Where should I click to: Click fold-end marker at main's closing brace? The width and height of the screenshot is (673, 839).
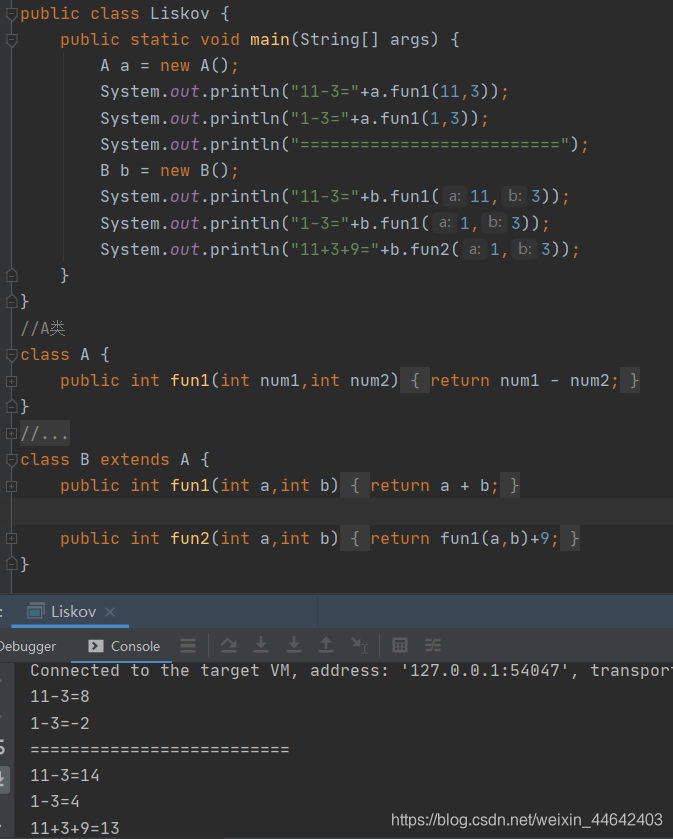(x=11, y=276)
